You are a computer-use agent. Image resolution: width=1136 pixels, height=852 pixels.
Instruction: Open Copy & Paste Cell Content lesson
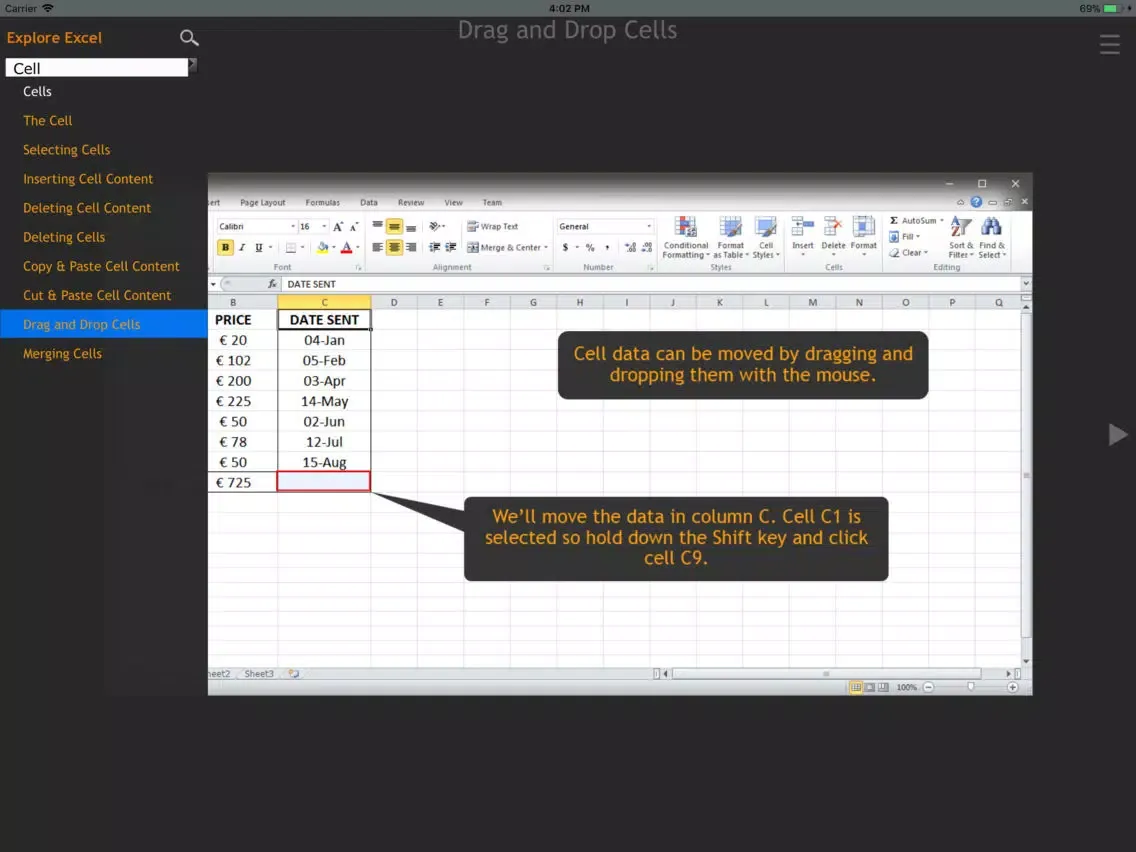coord(101,266)
